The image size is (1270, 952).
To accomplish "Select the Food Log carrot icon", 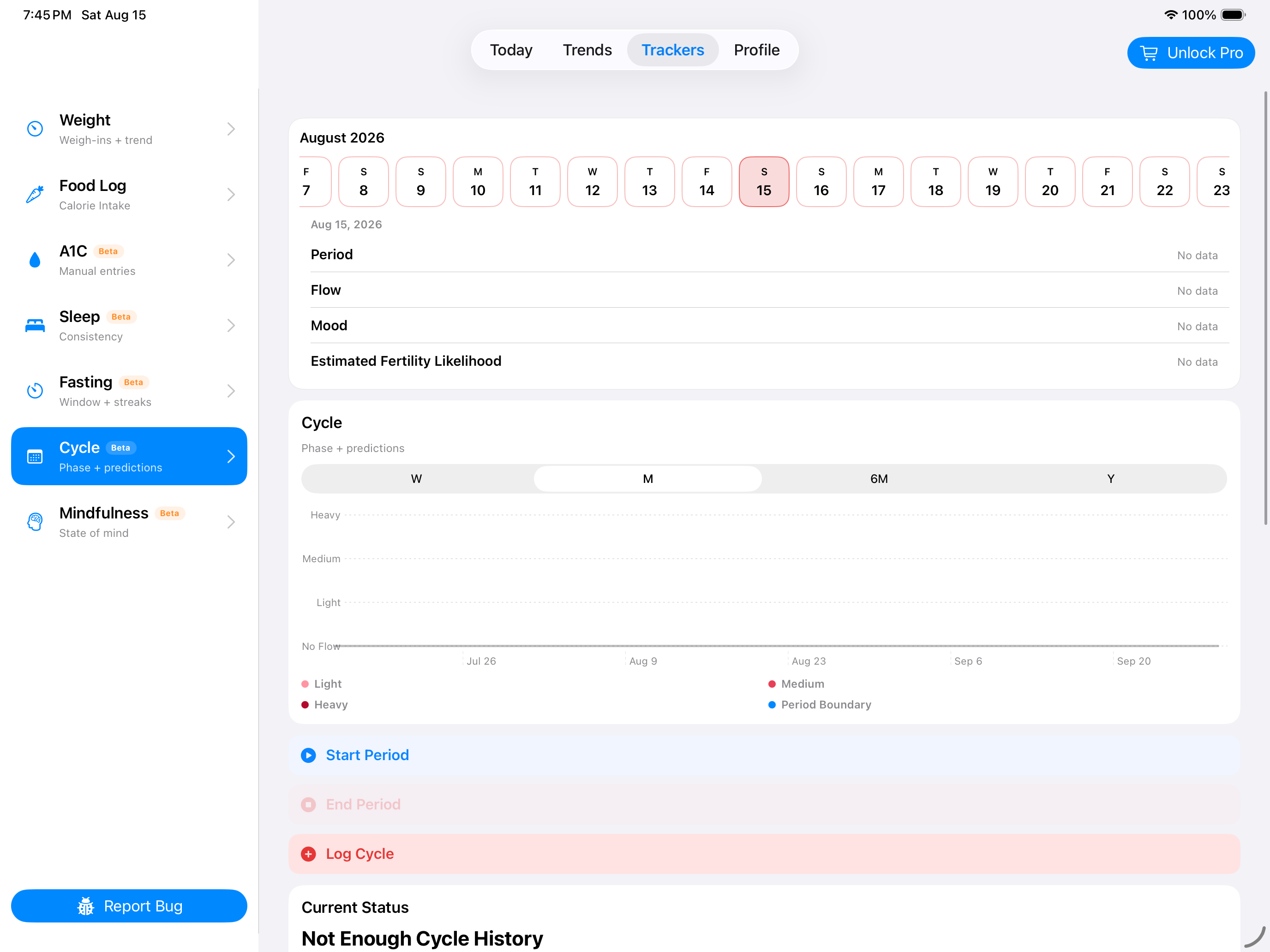I will coord(35,195).
